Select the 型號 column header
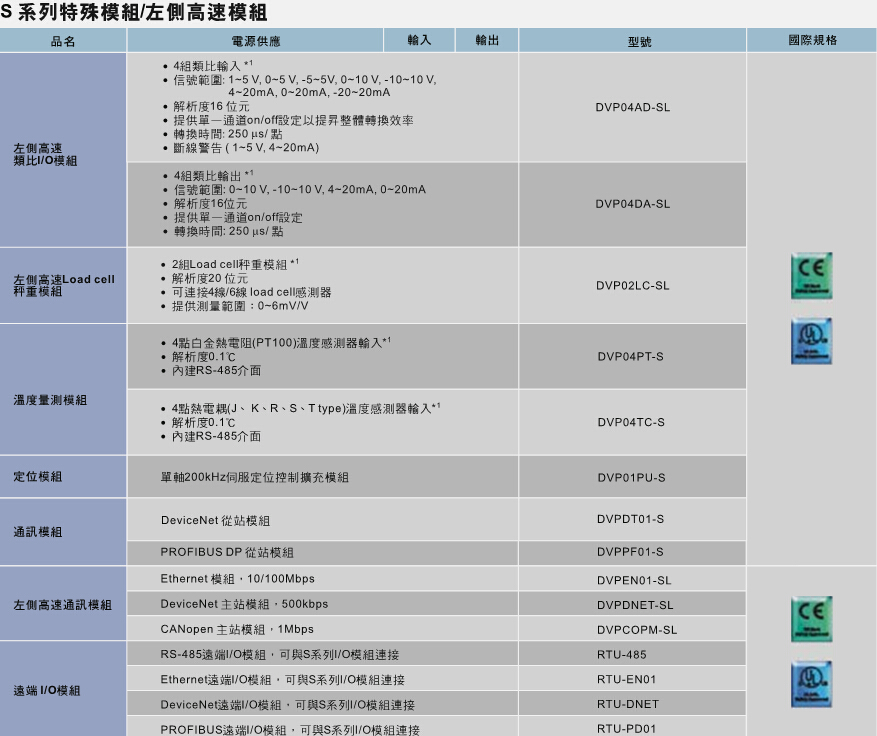Screen dimensions: 877x736 (x=632, y=42)
